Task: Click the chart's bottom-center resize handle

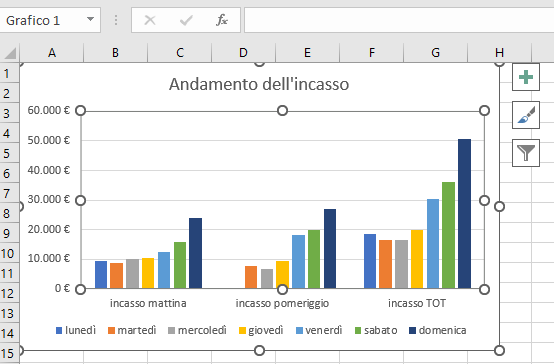Action: coord(259,350)
